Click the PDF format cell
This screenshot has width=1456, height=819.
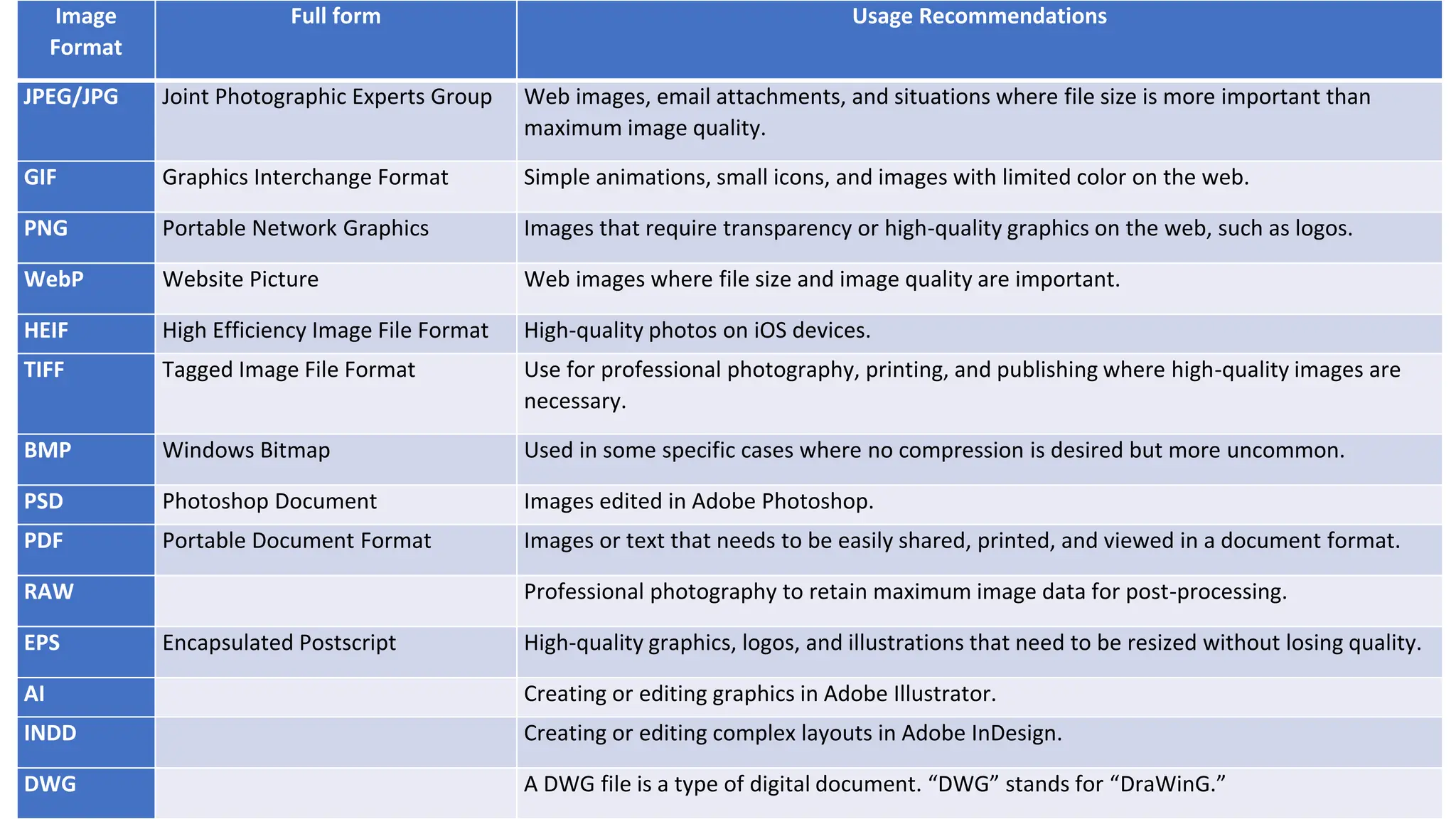[x=44, y=541]
